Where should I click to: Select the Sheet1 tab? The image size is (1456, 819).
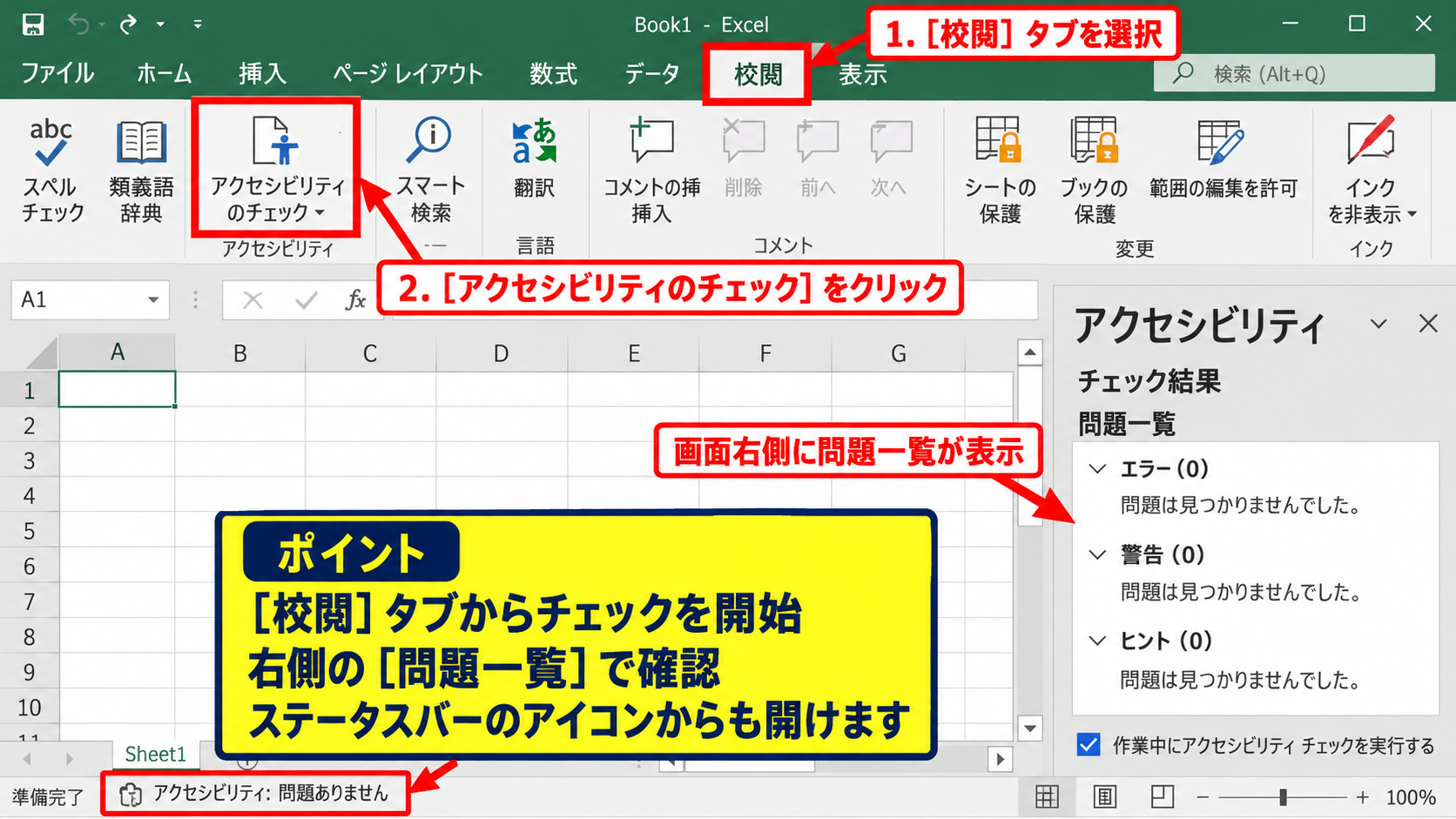pyautogui.click(x=156, y=755)
